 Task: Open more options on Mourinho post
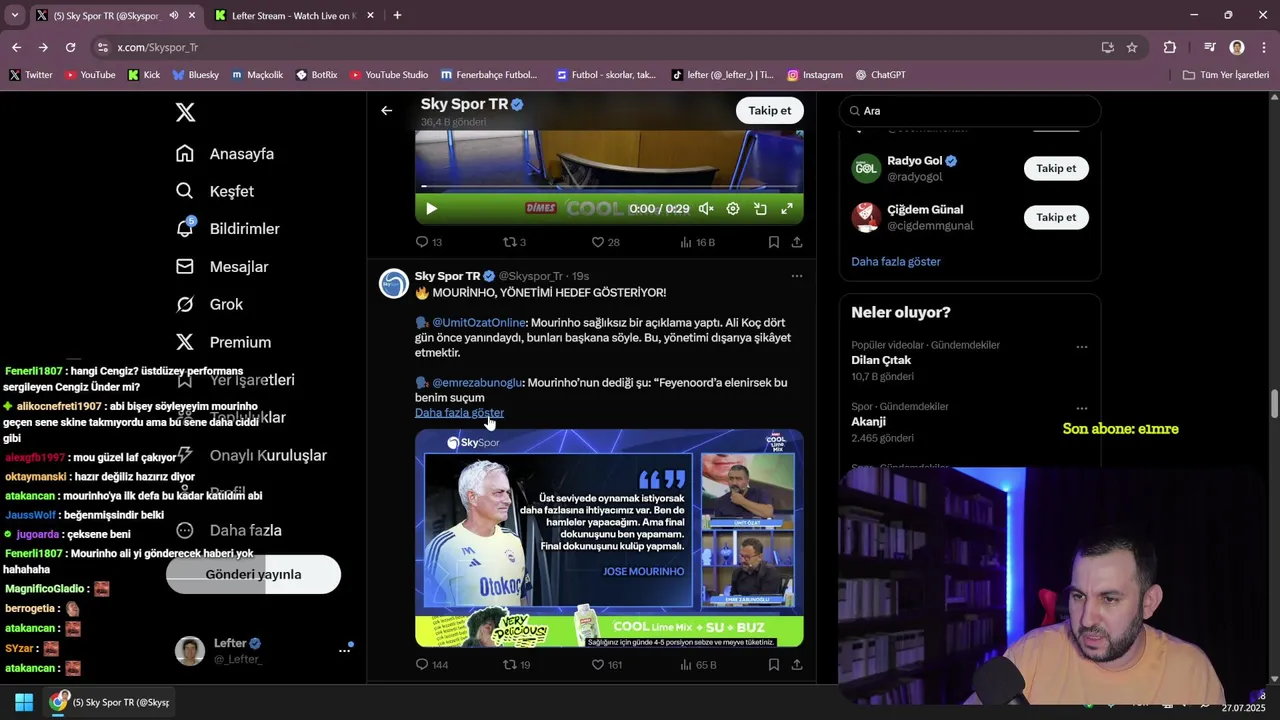pos(797,276)
